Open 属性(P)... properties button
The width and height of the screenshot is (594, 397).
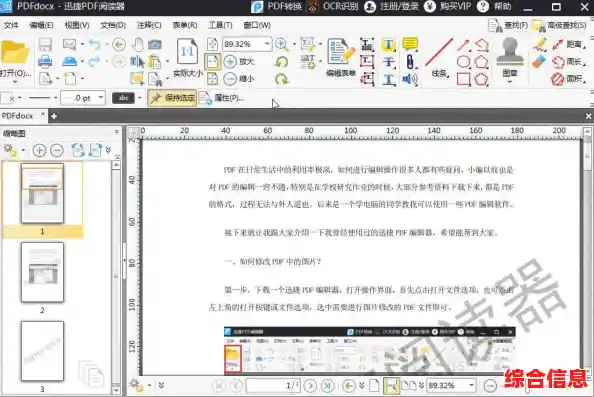pyautogui.click(x=221, y=98)
